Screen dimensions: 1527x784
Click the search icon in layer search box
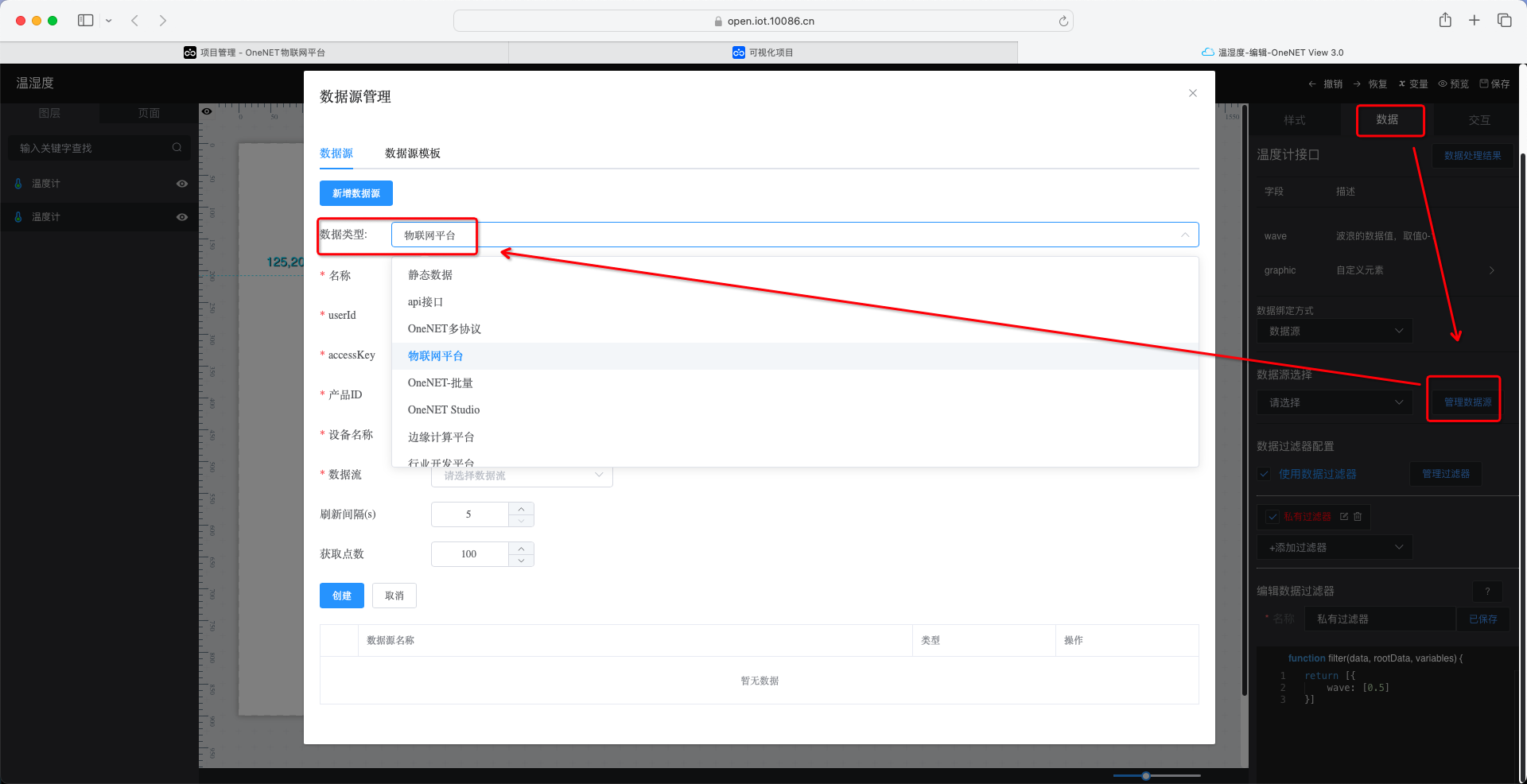point(177,147)
